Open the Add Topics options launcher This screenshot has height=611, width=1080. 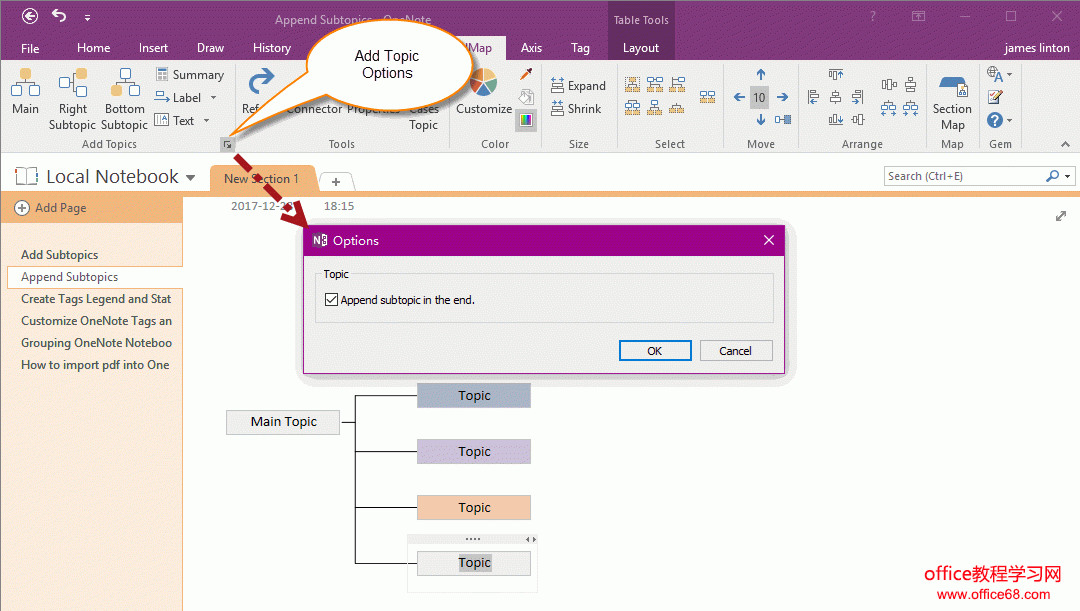click(228, 145)
